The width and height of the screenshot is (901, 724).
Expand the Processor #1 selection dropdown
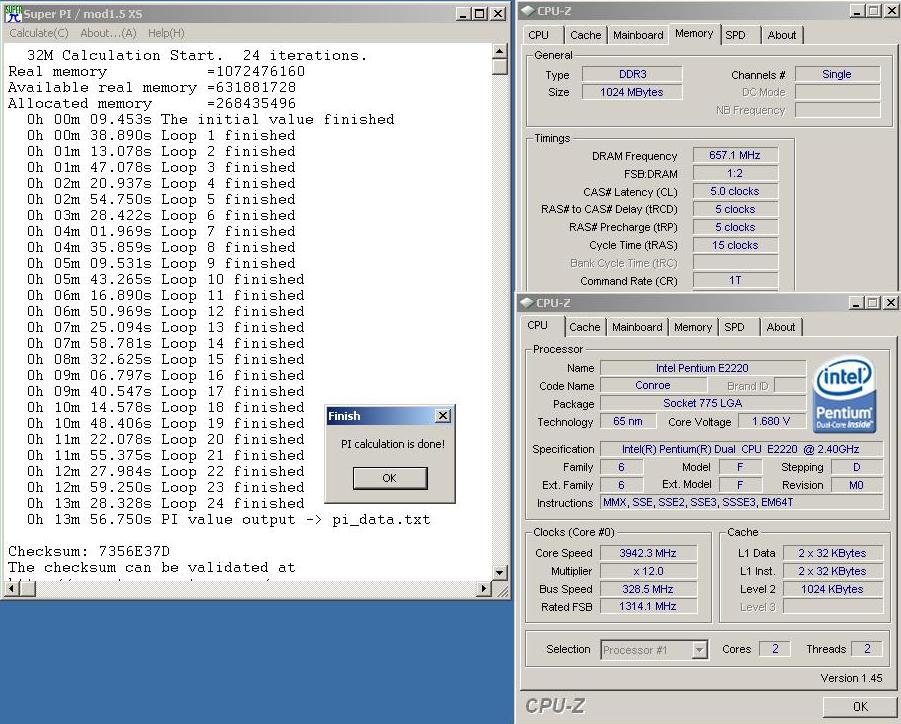tap(699, 650)
